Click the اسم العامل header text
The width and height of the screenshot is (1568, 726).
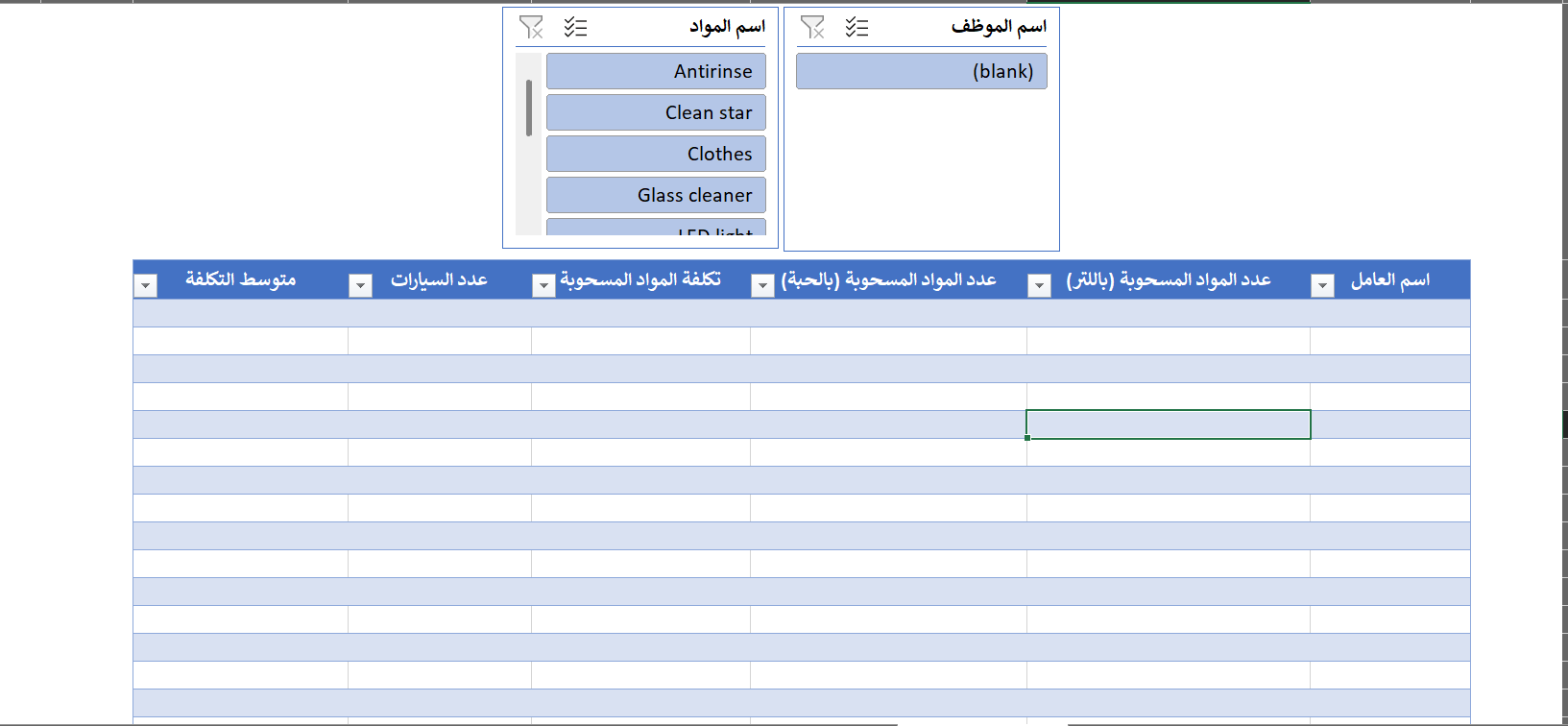[1390, 279]
